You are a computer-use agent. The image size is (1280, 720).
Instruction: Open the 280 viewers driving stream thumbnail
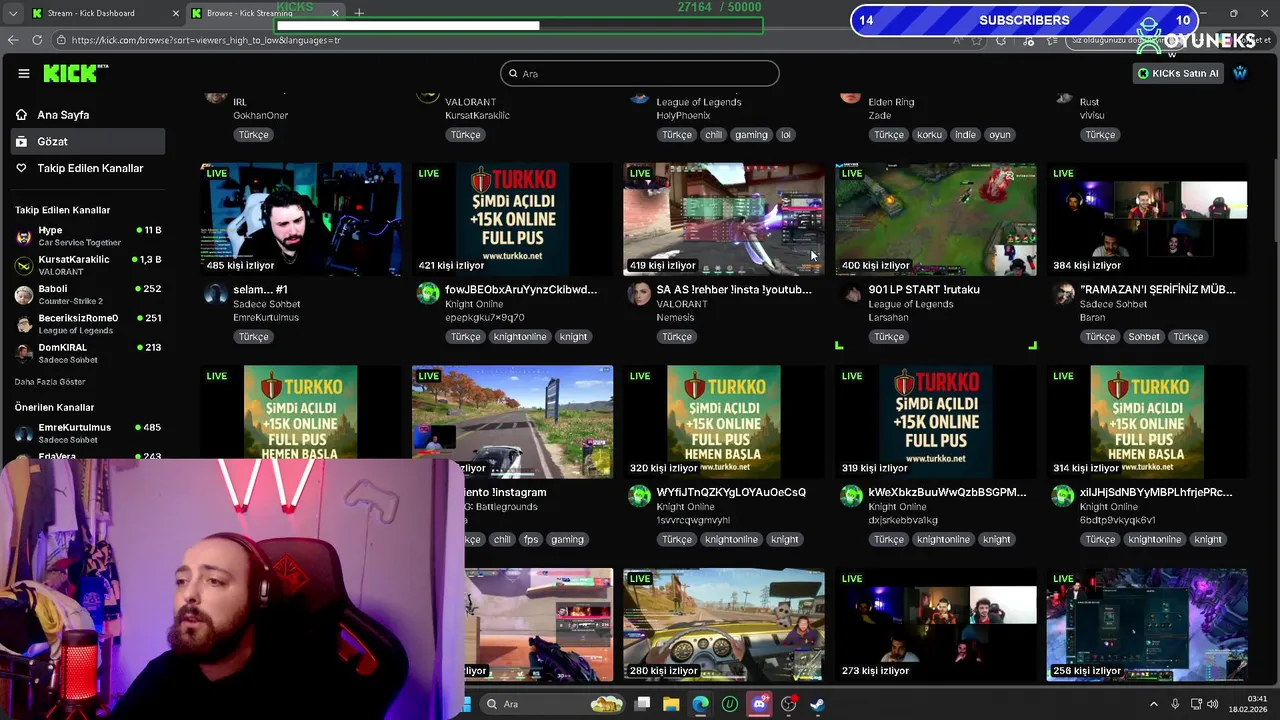pyautogui.click(x=724, y=625)
